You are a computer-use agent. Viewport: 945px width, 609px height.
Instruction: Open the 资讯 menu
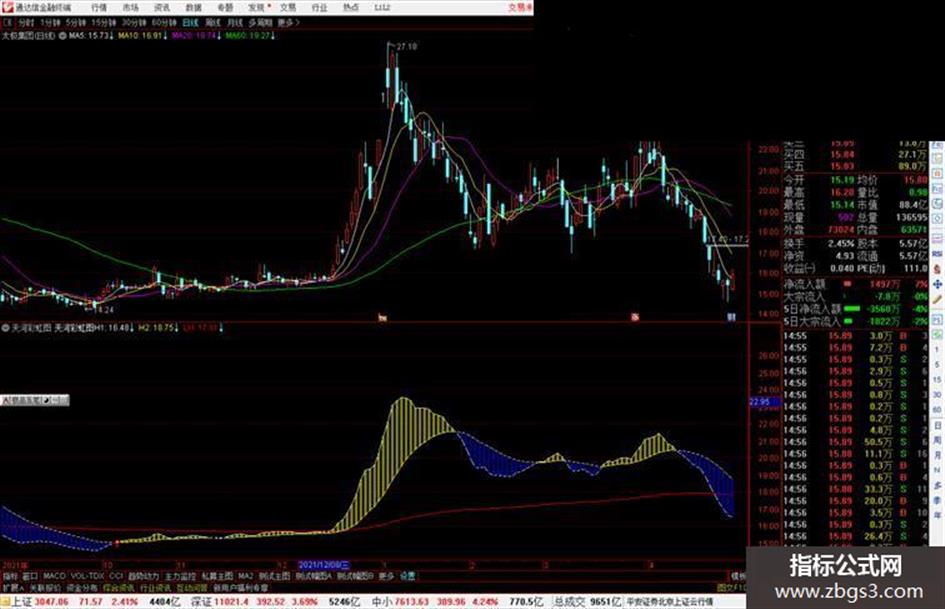pyautogui.click(x=162, y=7)
